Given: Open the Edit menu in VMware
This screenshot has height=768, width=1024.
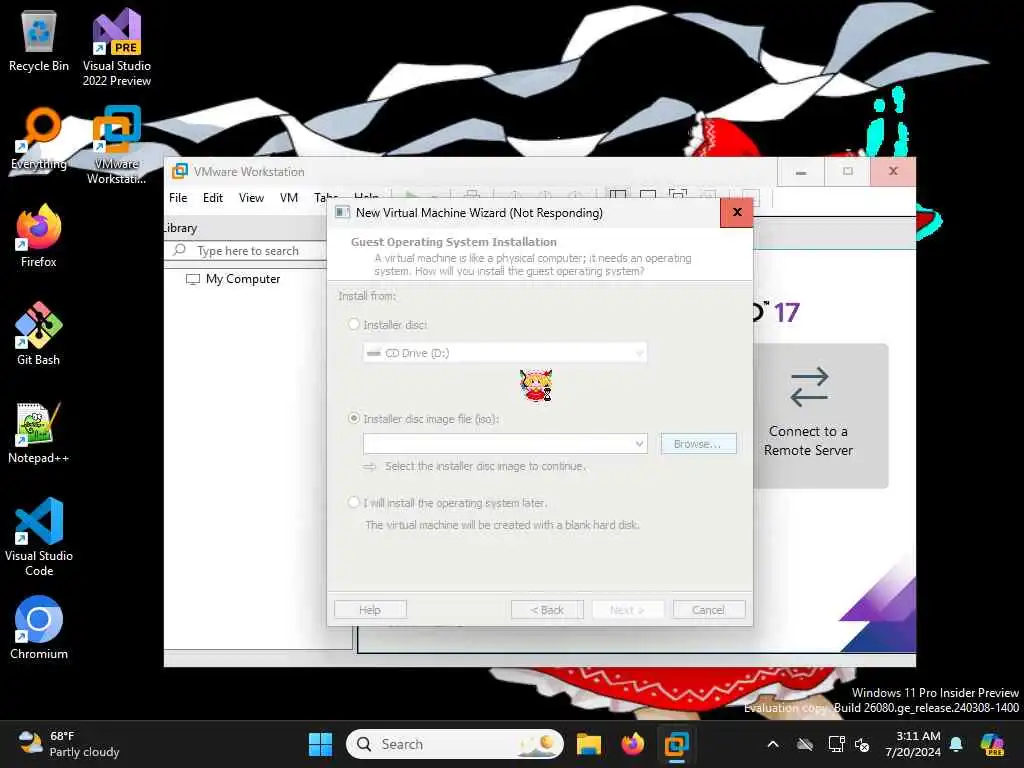Looking at the screenshot, I should click(213, 198).
